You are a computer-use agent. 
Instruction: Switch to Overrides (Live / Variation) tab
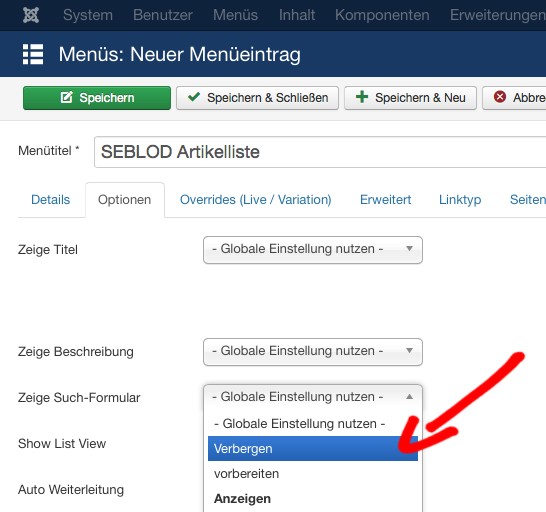256,200
